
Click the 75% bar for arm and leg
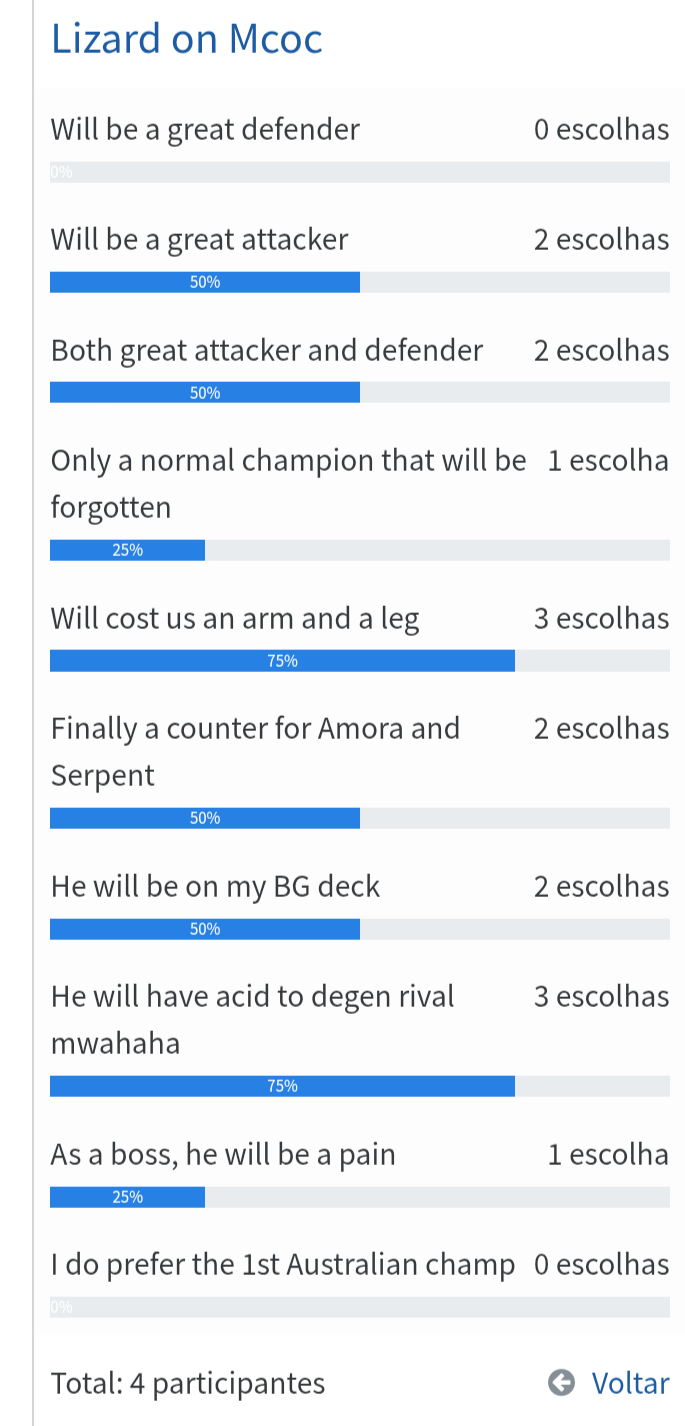(282, 661)
